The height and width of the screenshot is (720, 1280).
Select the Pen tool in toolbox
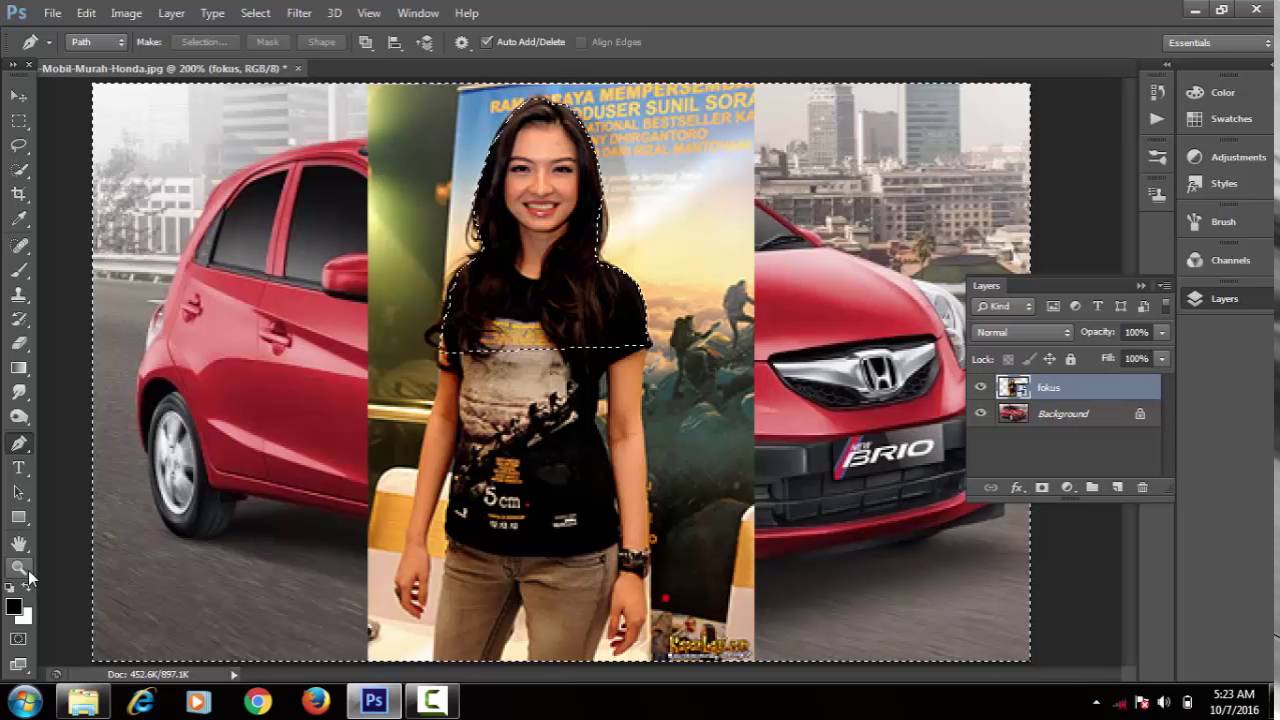[x=19, y=443]
